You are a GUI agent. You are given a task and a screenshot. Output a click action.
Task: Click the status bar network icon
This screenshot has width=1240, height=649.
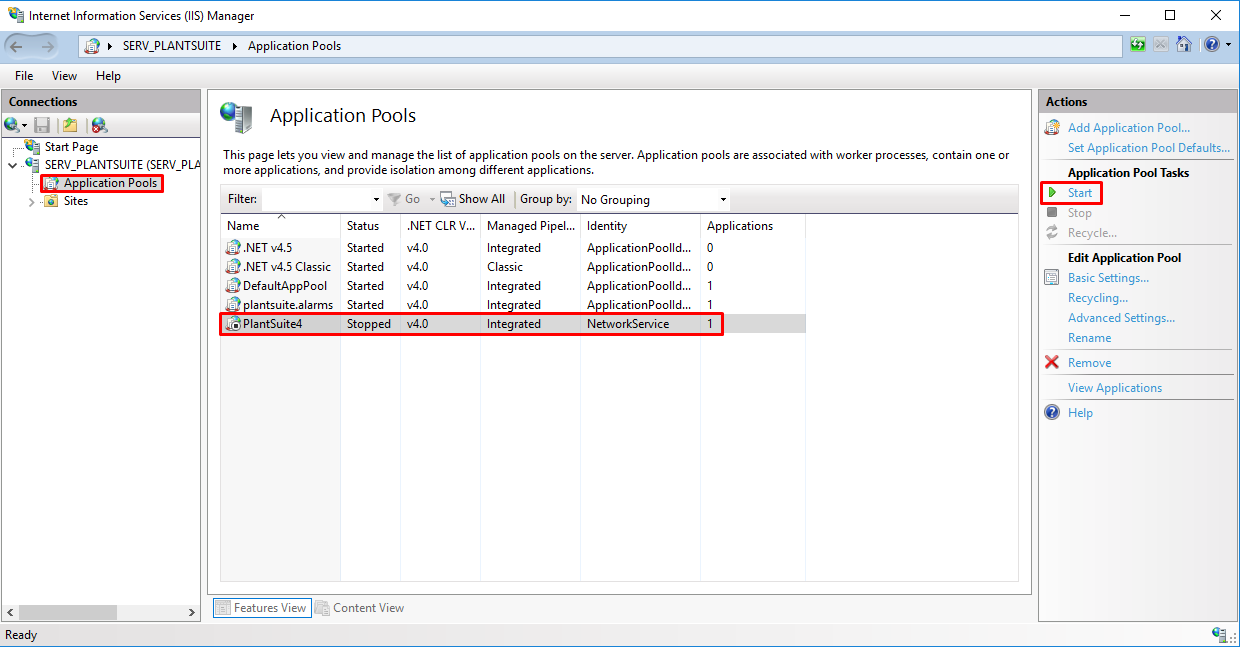pyautogui.click(x=1220, y=635)
